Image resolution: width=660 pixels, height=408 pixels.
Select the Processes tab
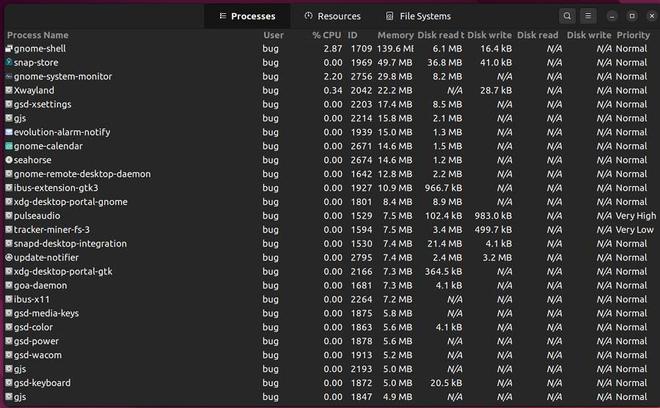[247, 16]
